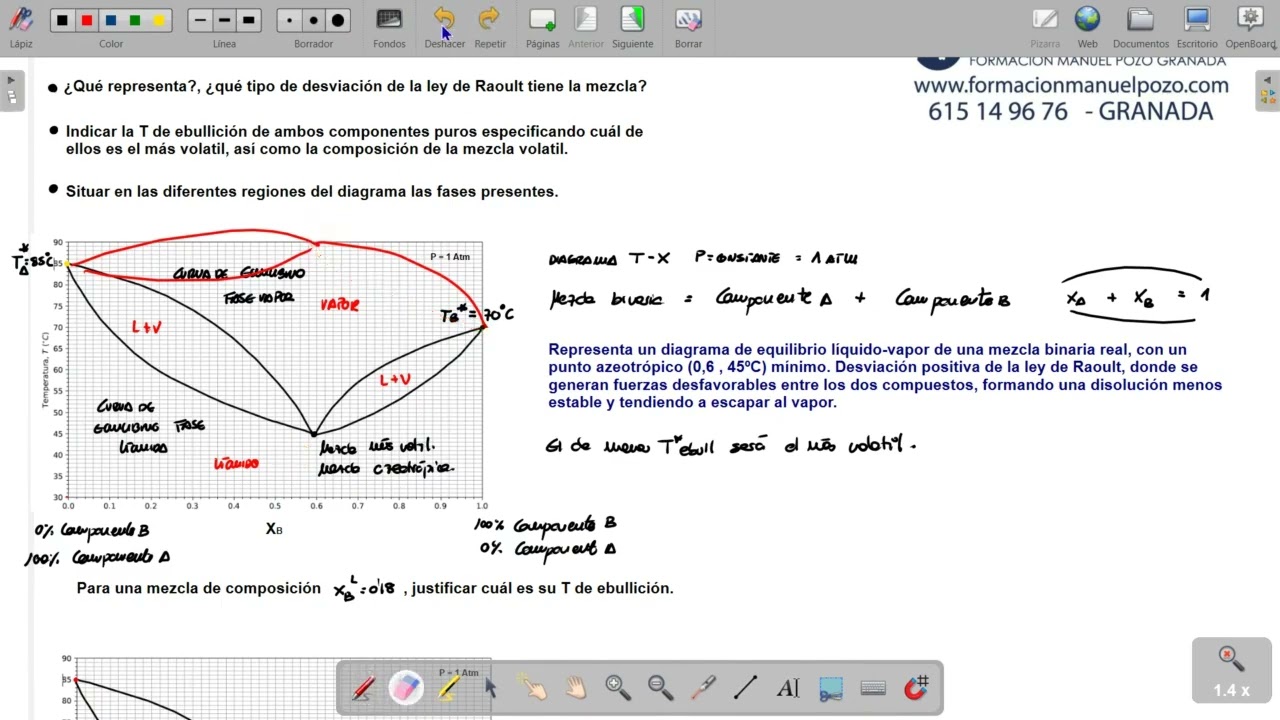This screenshot has width=1280, height=720.
Task: Select the zoom out magnifier tool
Action: (x=661, y=688)
